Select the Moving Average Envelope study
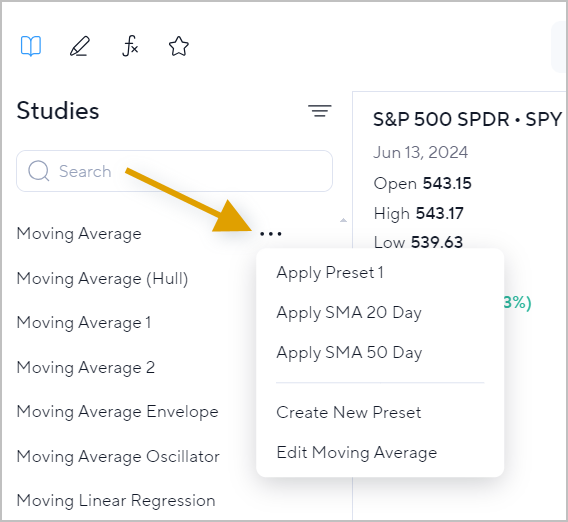 [x=118, y=412]
